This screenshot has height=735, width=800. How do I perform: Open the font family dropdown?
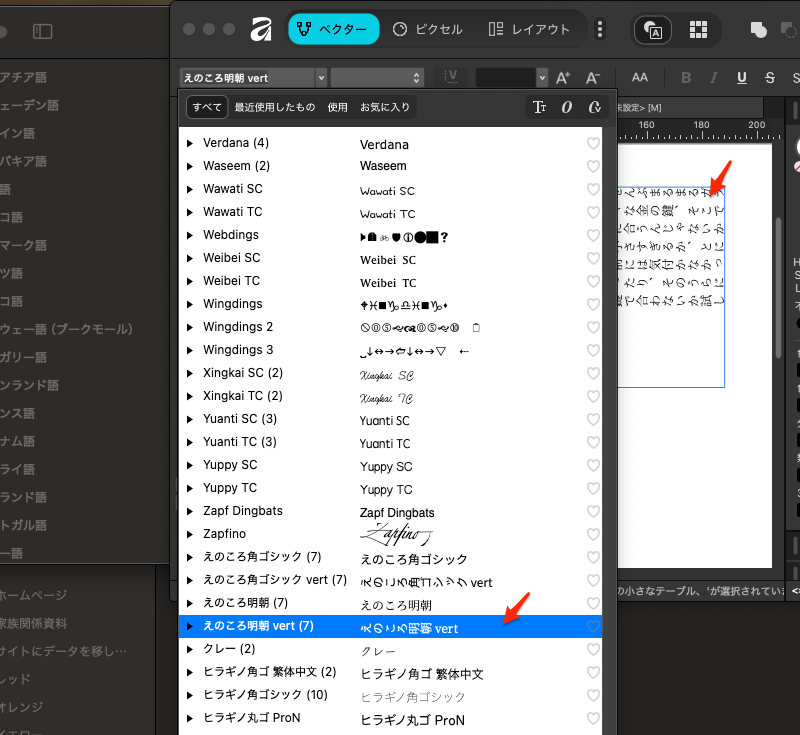[320, 77]
